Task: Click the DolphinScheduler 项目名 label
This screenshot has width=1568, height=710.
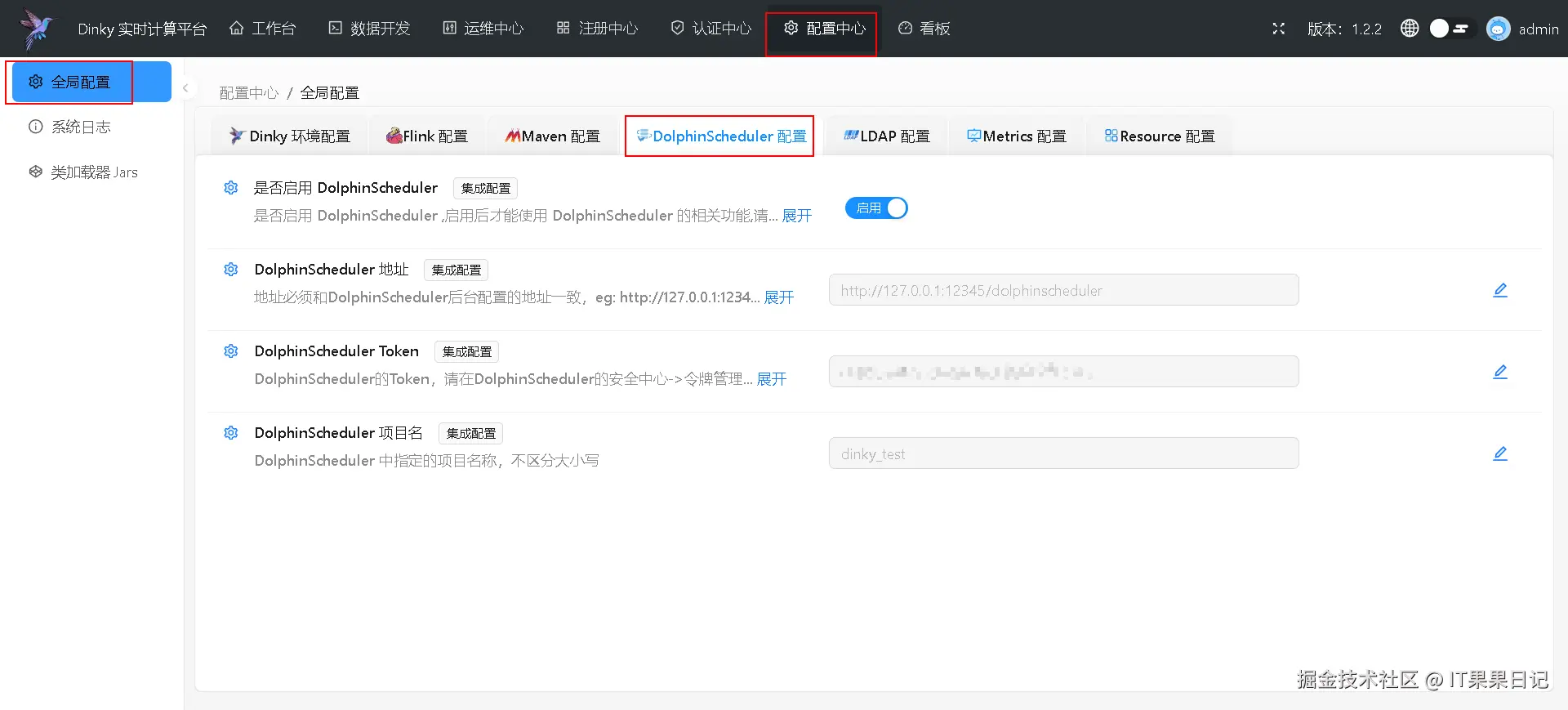Action: [339, 433]
